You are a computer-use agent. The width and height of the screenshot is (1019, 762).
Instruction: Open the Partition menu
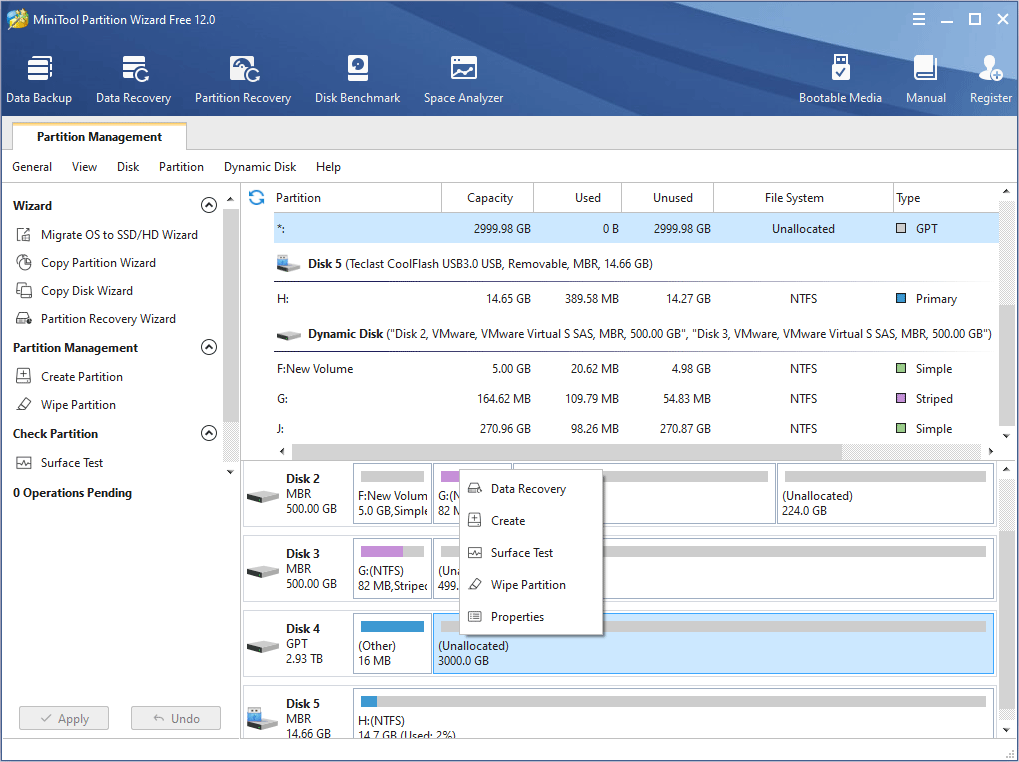[x=181, y=167]
